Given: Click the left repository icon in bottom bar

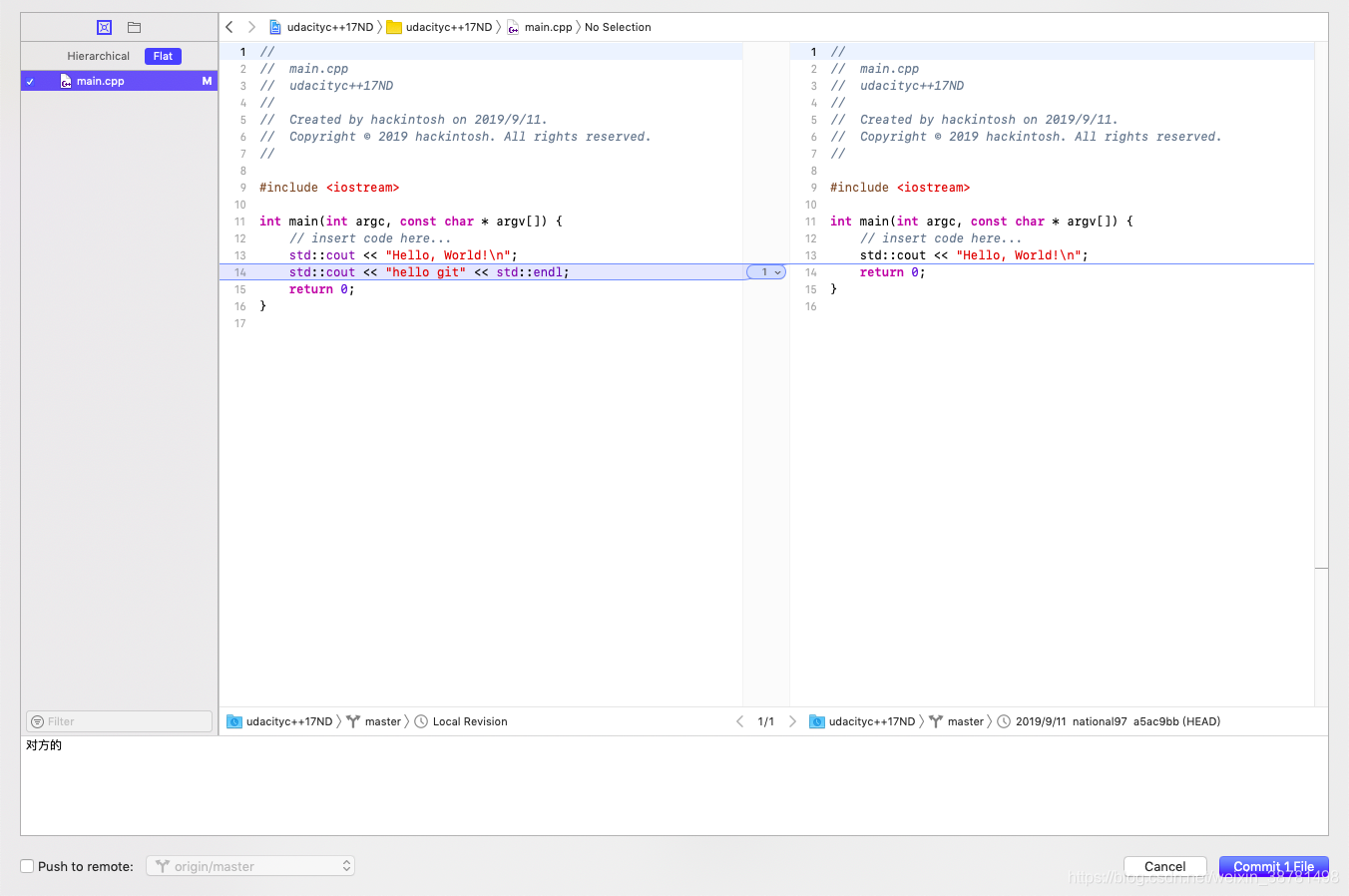Looking at the screenshot, I should pyautogui.click(x=234, y=721).
